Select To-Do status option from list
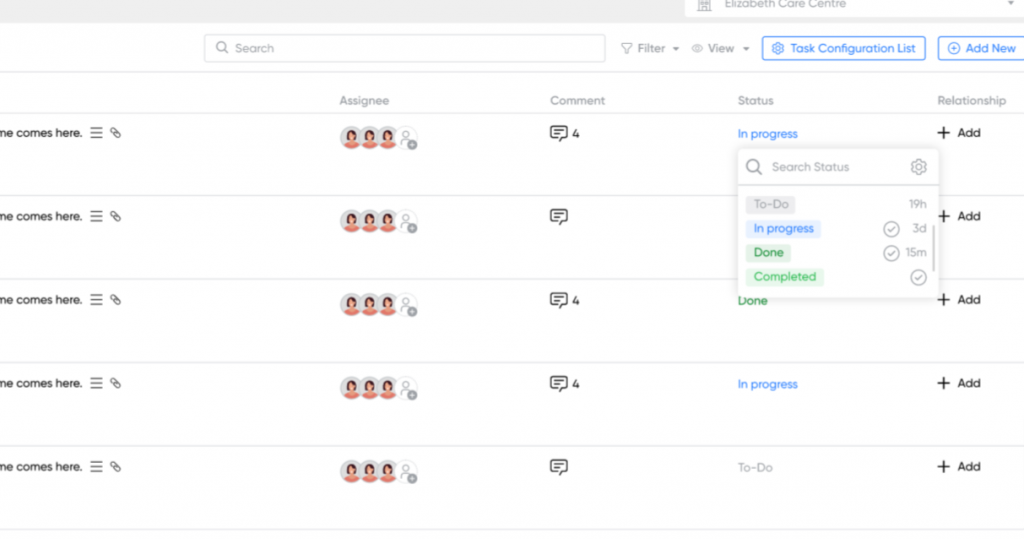The height and width of the screenshot is (539, 1024). 771,204
